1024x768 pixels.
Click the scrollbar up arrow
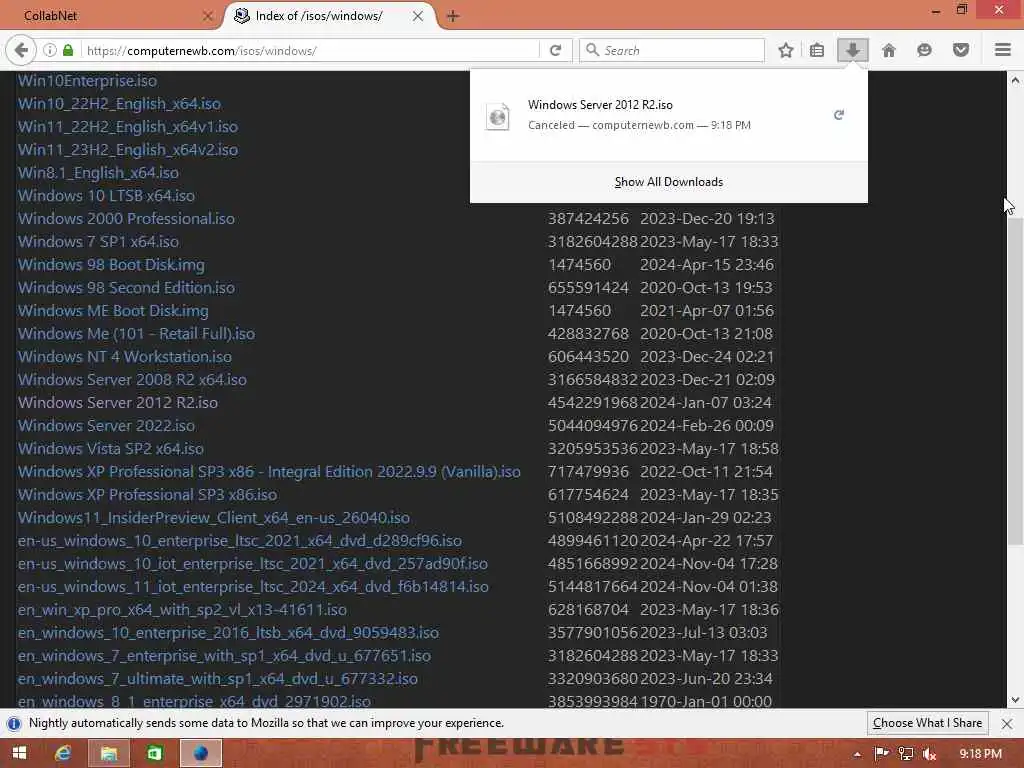[x=1015, y=80]
